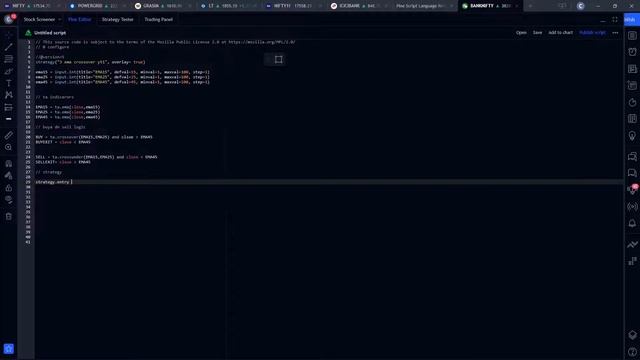Open ideas stream icon with red badge

632,189
